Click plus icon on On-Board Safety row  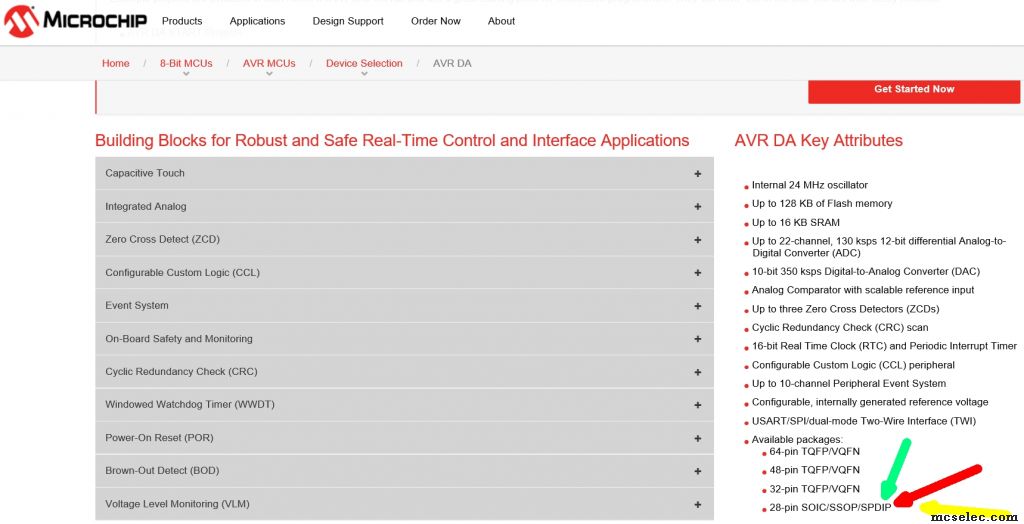point(697,339)
